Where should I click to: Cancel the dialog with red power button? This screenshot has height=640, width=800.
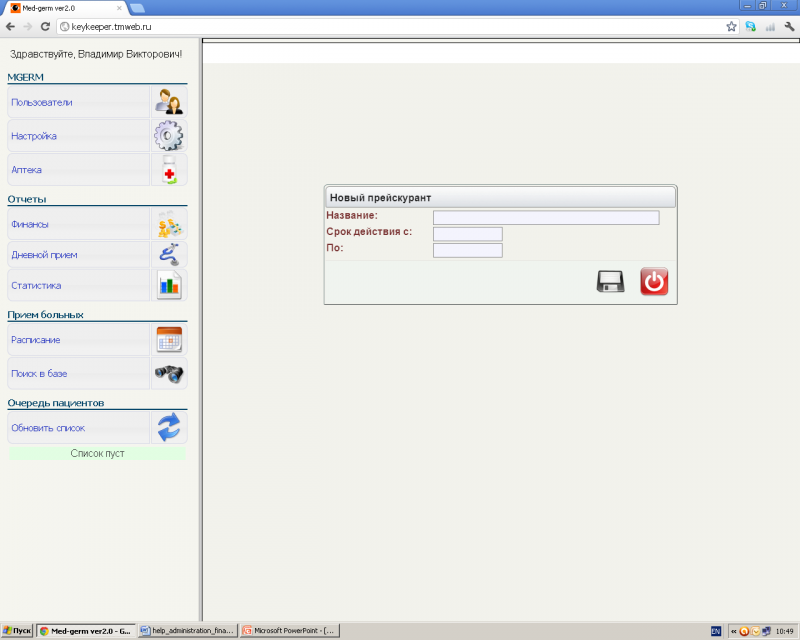coord(654,282)
